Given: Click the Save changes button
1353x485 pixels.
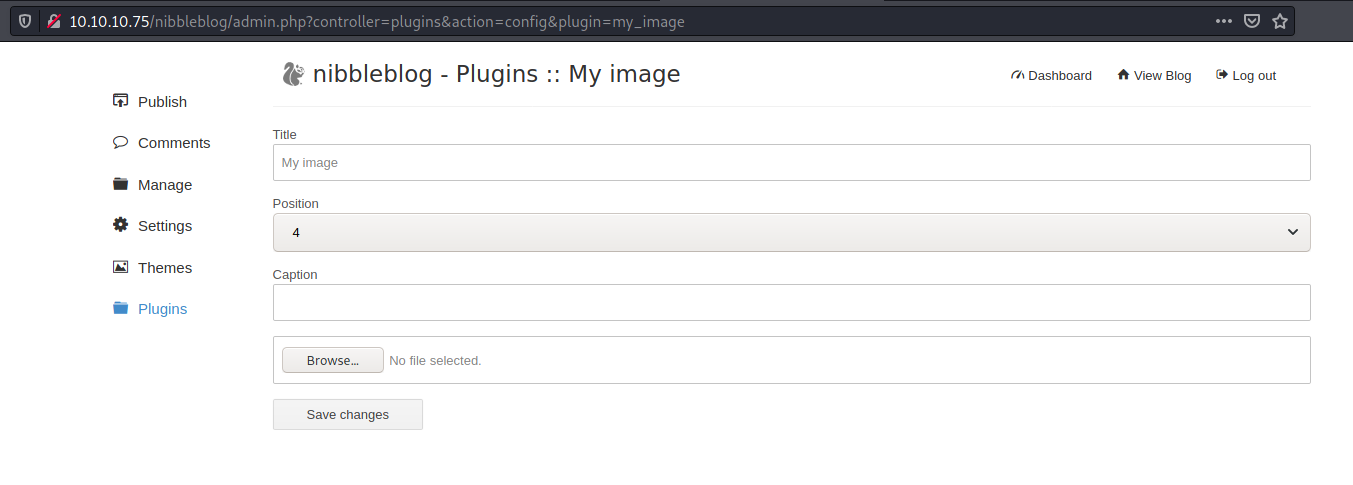Looking at the screenshot, I should (x=348, y=414).
